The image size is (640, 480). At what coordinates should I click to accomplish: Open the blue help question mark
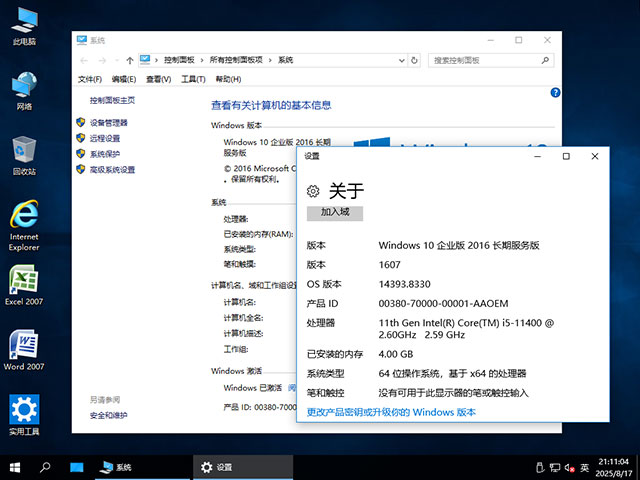555,93
